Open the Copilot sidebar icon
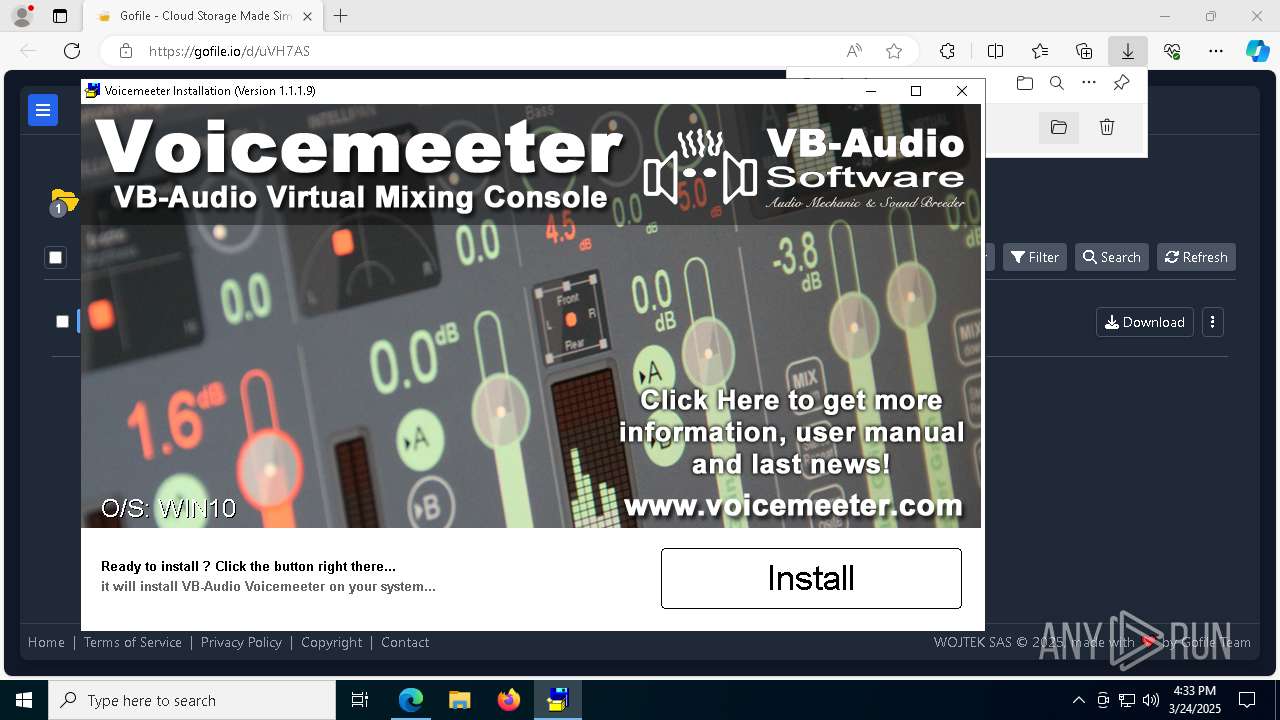 coord(1257,51)
